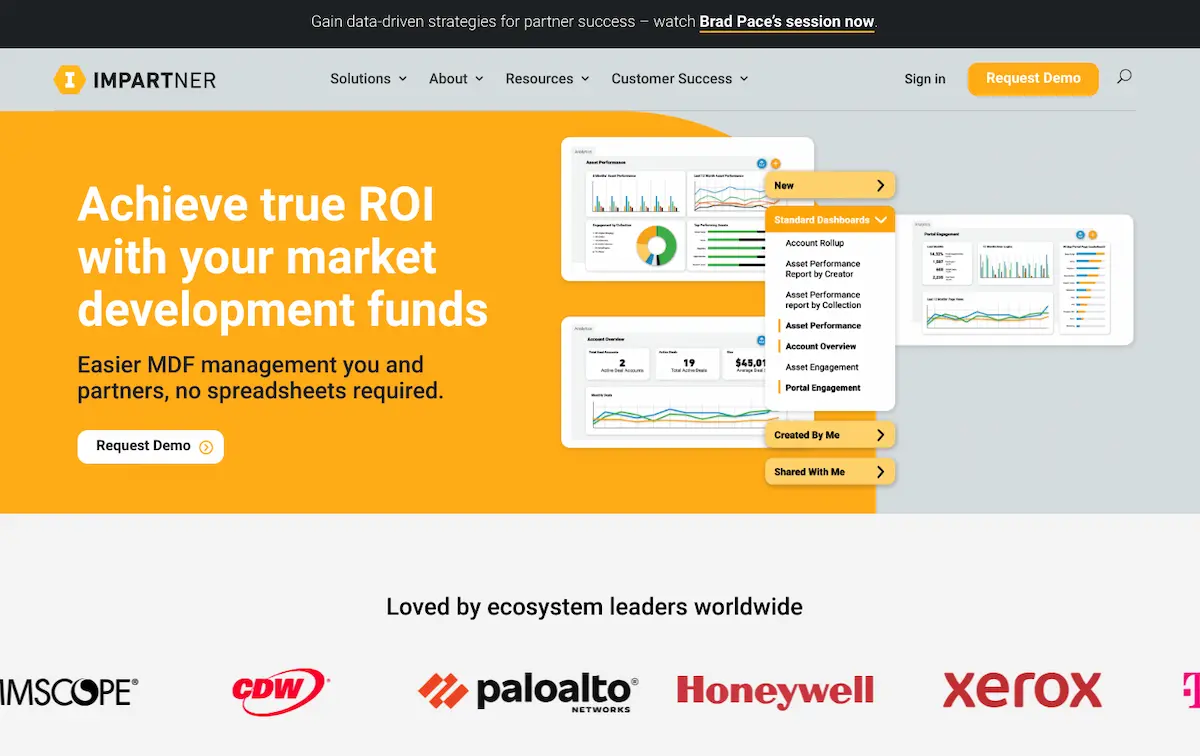Image resolution: width=1200 pixels, height=756 pixels.
Task: Expand the Created By Me section
Action: tap(830, 435)
